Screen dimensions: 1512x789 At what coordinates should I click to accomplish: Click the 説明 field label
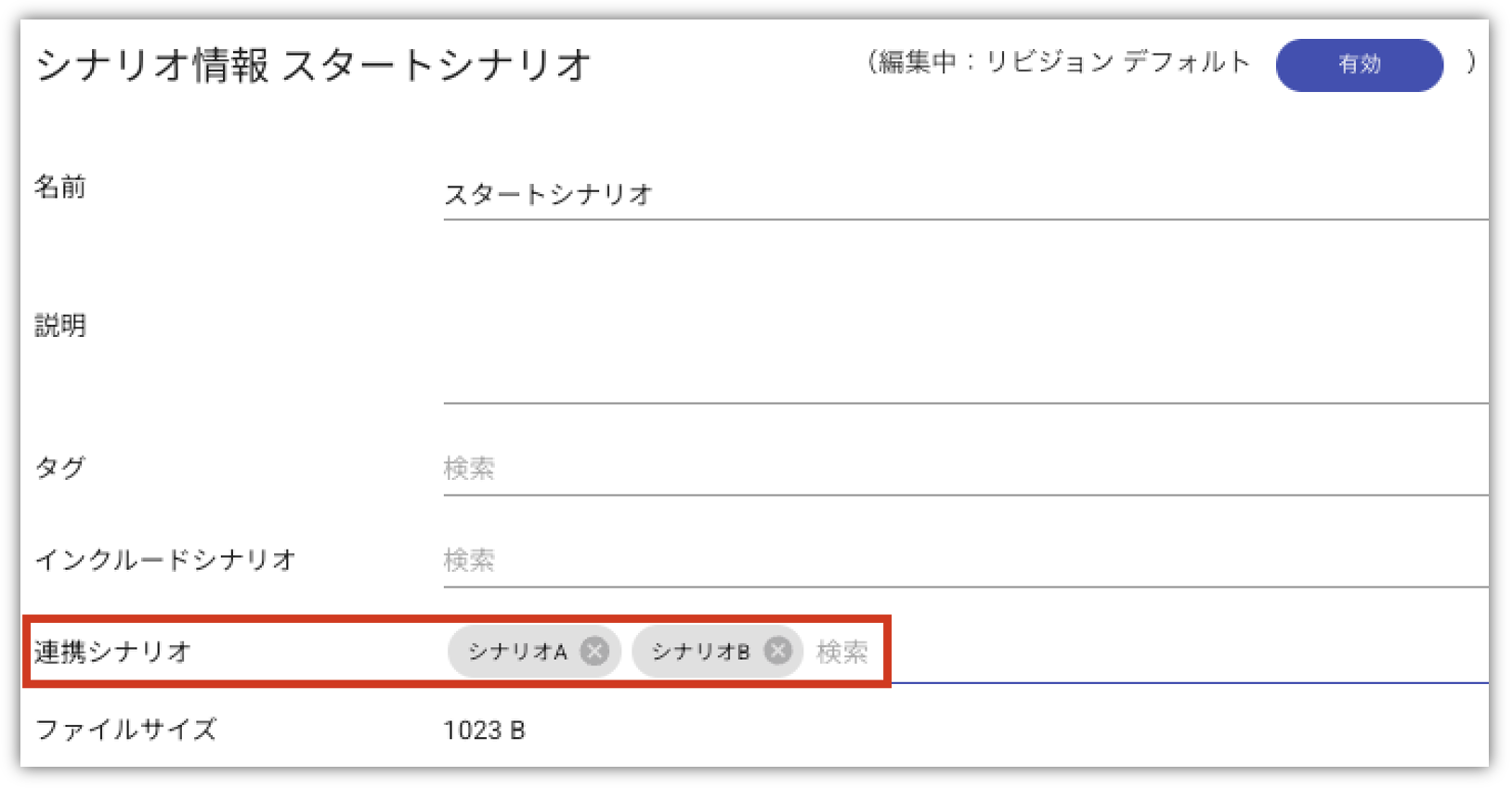[60, 326]
